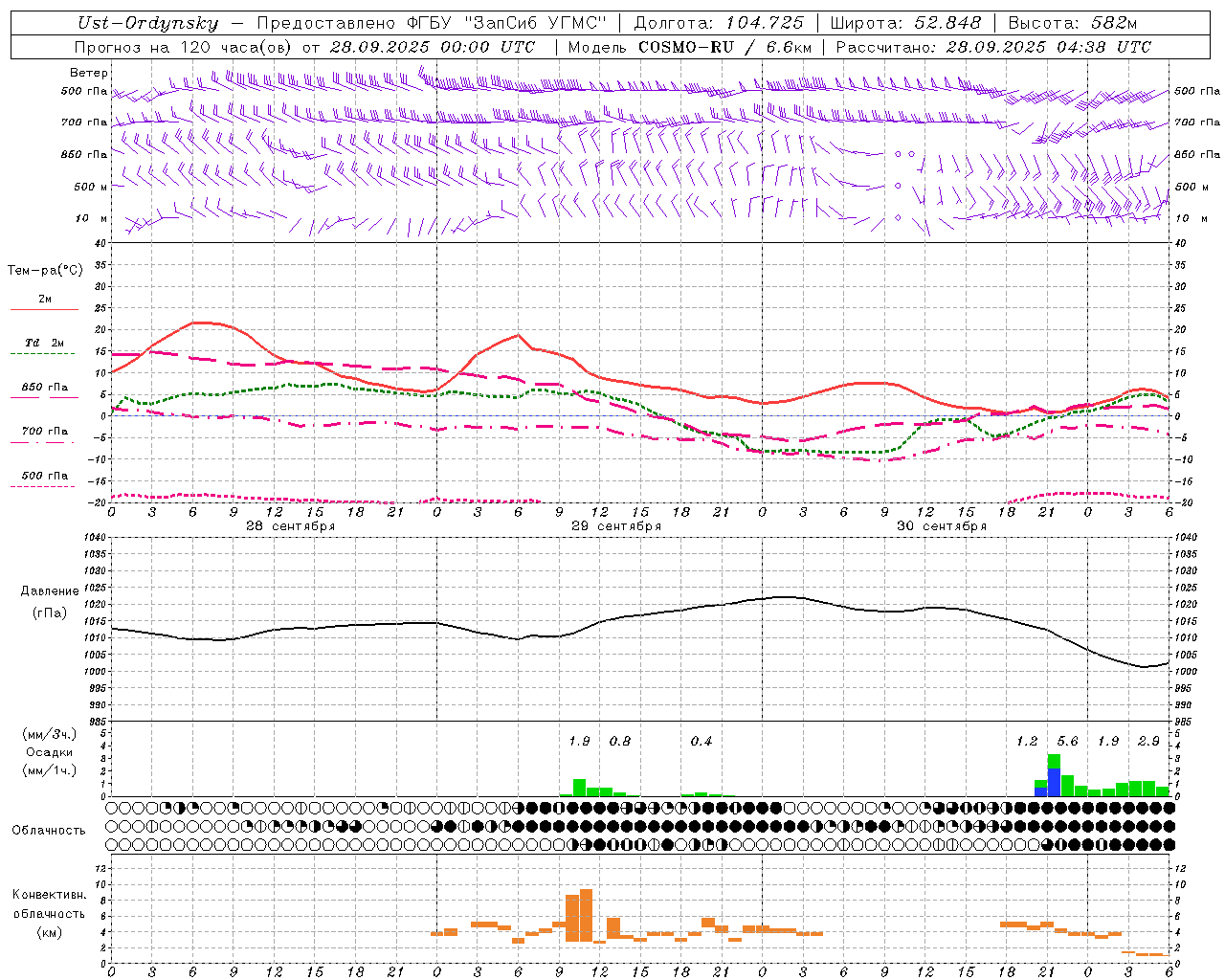The width and height of the screenshot is (1225, 980).
Task: Click the Тем-ра(°C) label
Action: click(x=45, y=271)
